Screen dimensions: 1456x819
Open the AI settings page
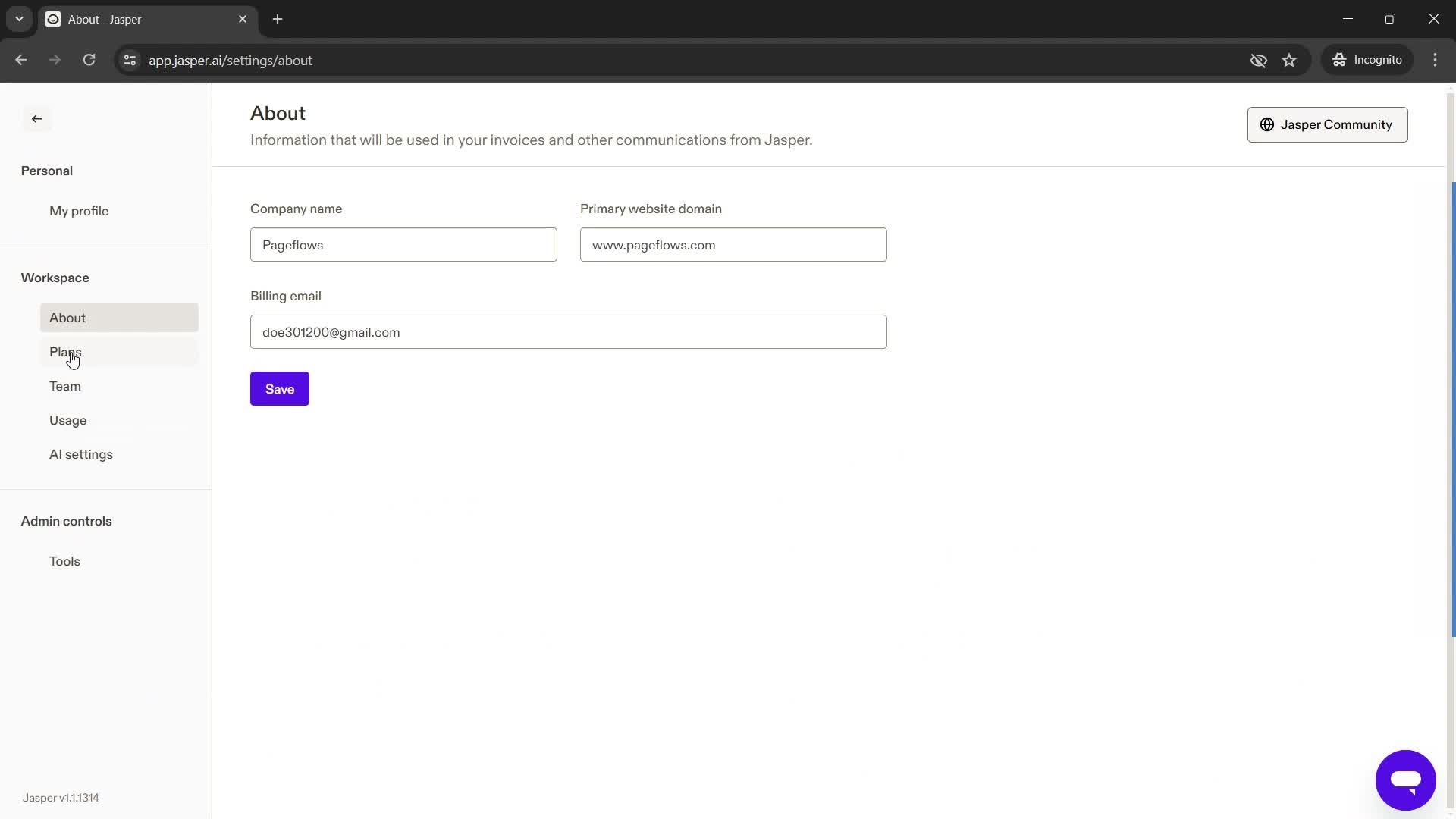pos(81,454)
